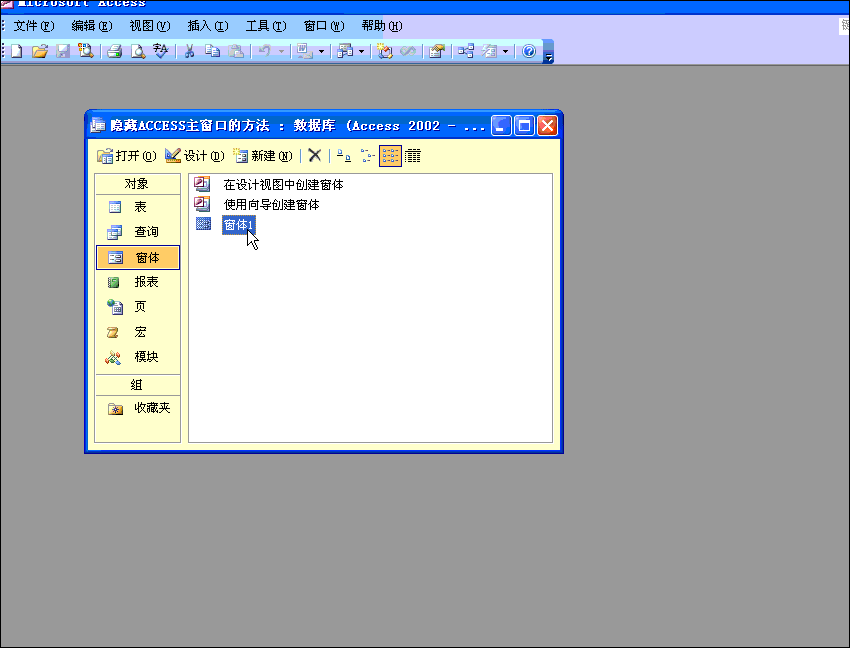Select 在设计视图中创建窗体 entry
Viewport: 850px width, 648px height.
click(283, 185)
